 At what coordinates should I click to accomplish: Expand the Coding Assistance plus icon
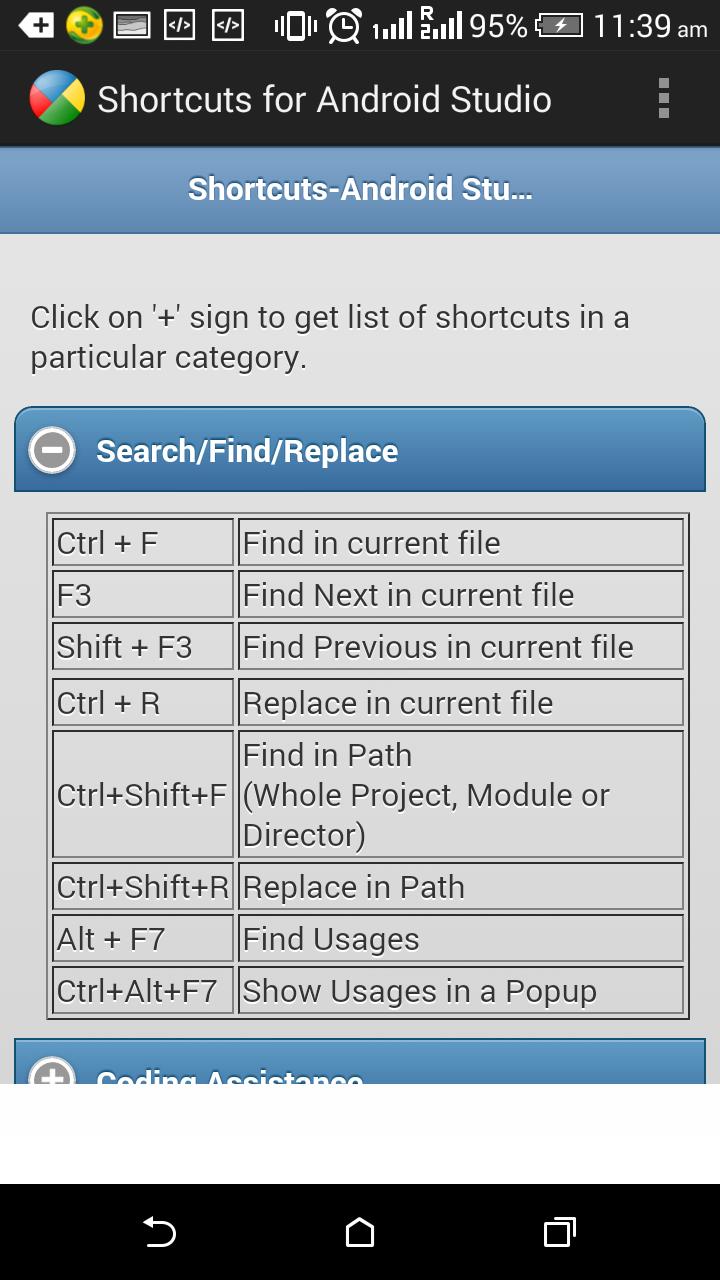coord(52,1072)
